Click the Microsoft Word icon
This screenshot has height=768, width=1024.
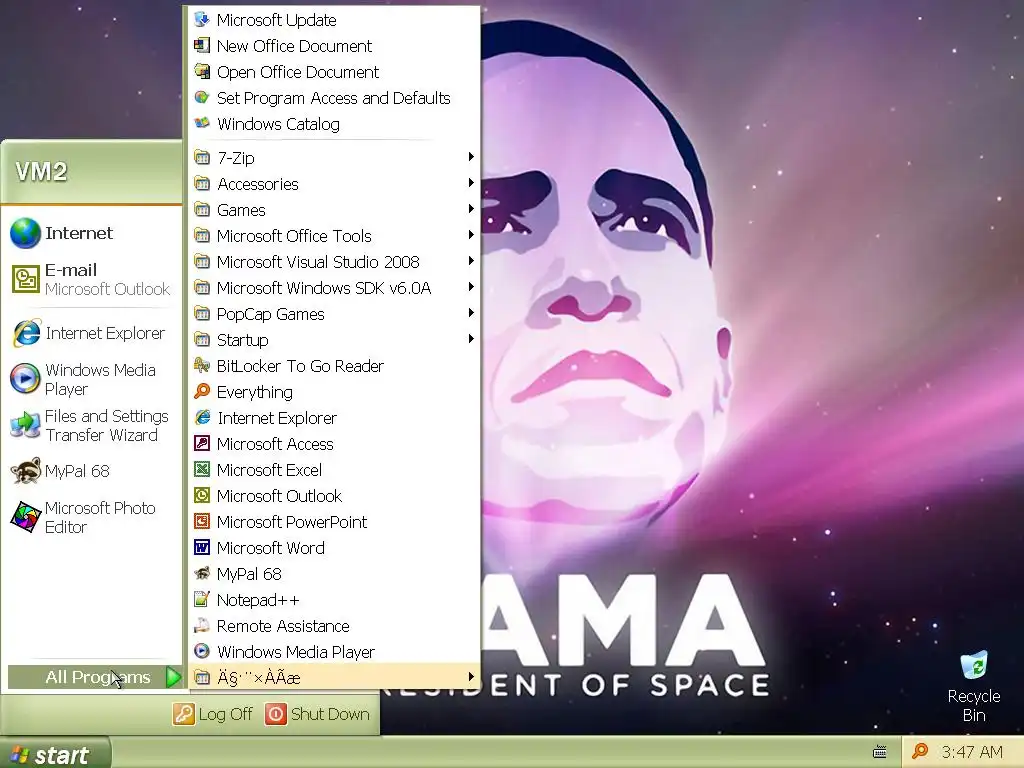click(x=202, y=548)
